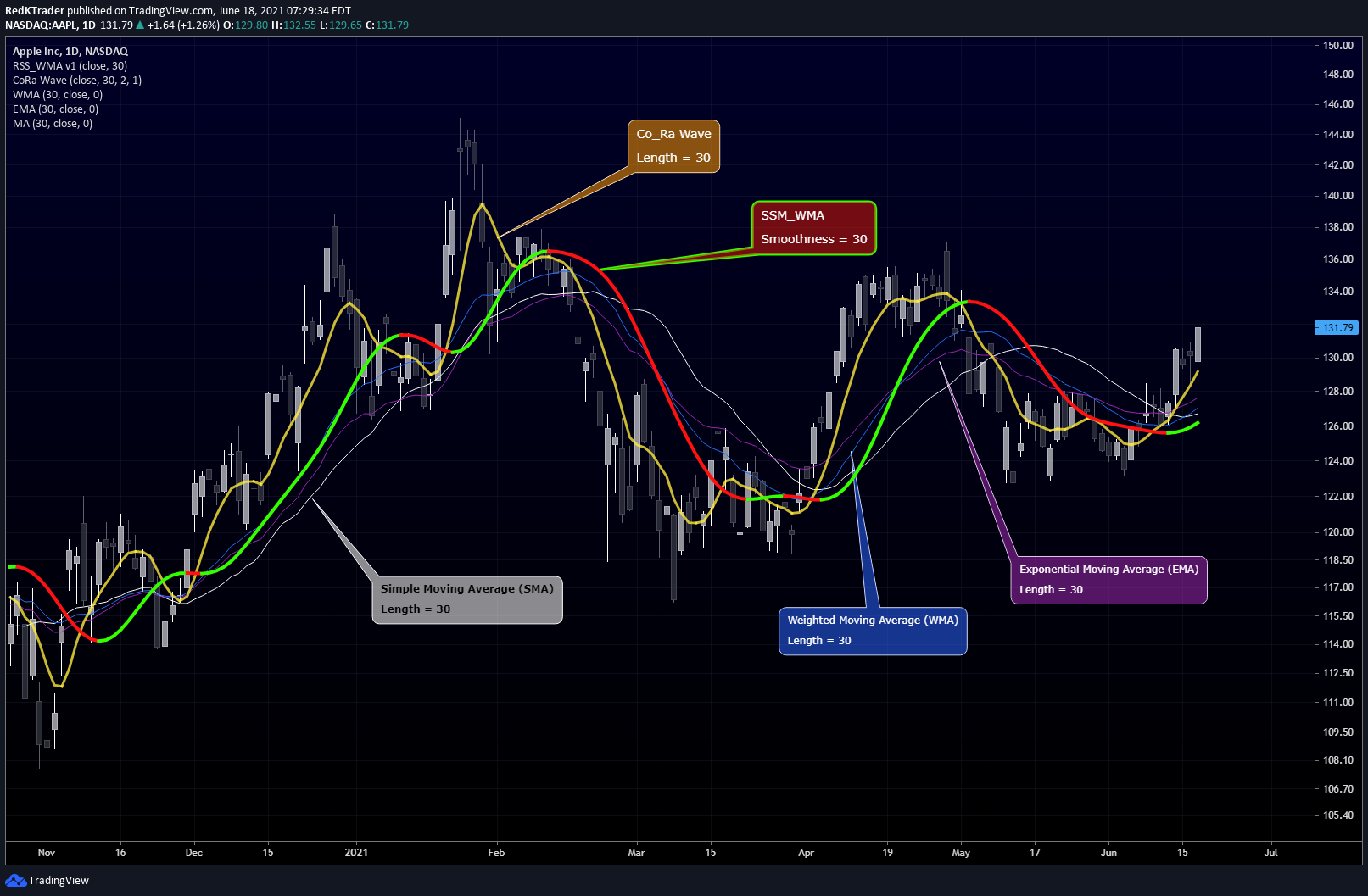This screenshot has width=1368, height=896.
Task: Click the Nov label on time axis
Action: pos(47,853)
